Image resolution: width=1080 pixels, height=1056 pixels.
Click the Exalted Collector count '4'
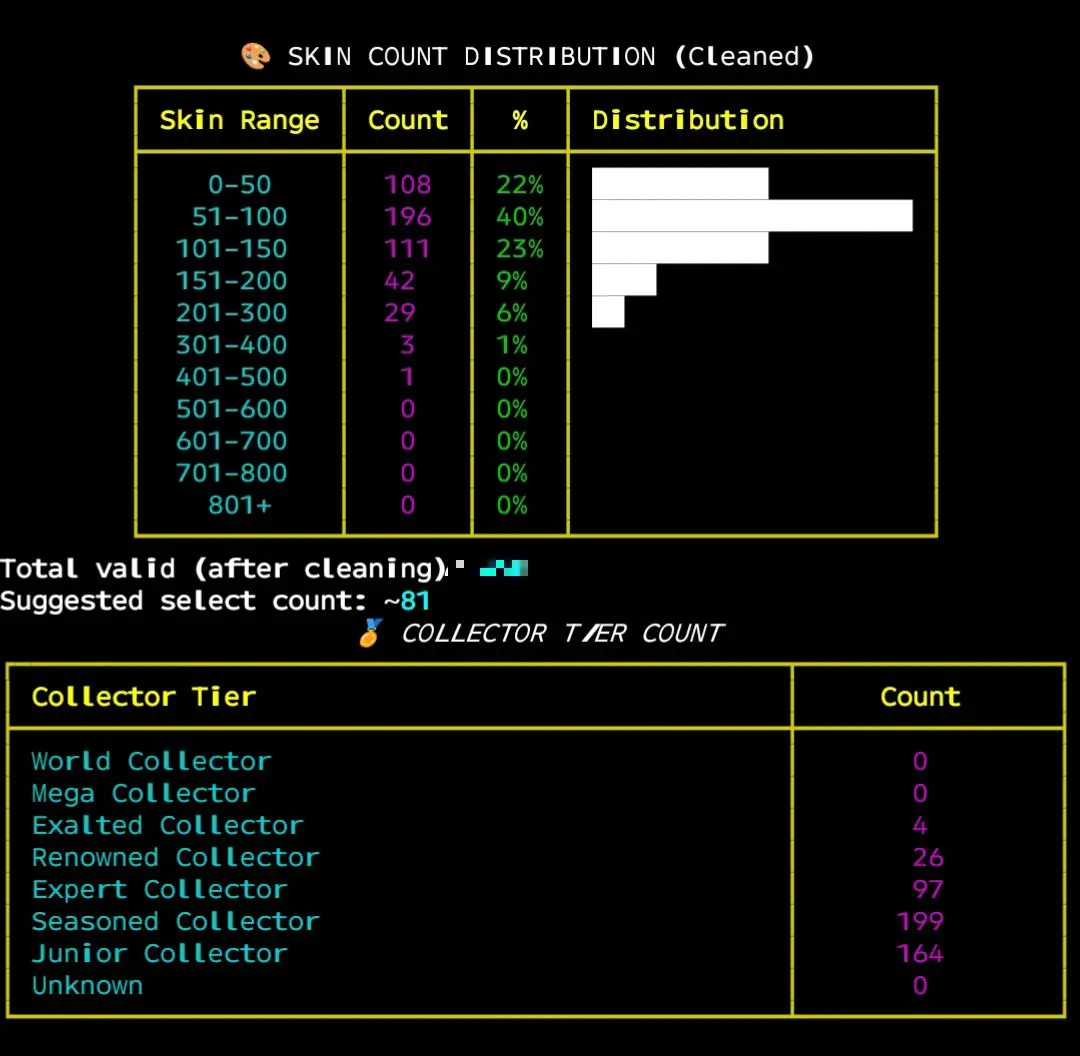tap(920, 825)
